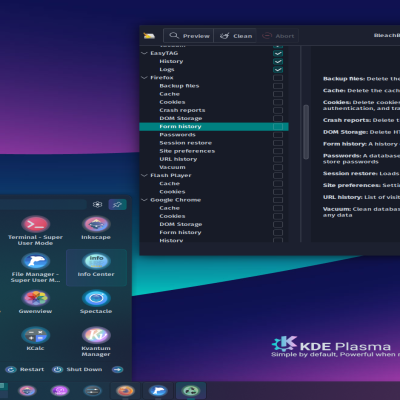
Task: Check the Google Chrome group checkbox
Action: click(278, 200)
